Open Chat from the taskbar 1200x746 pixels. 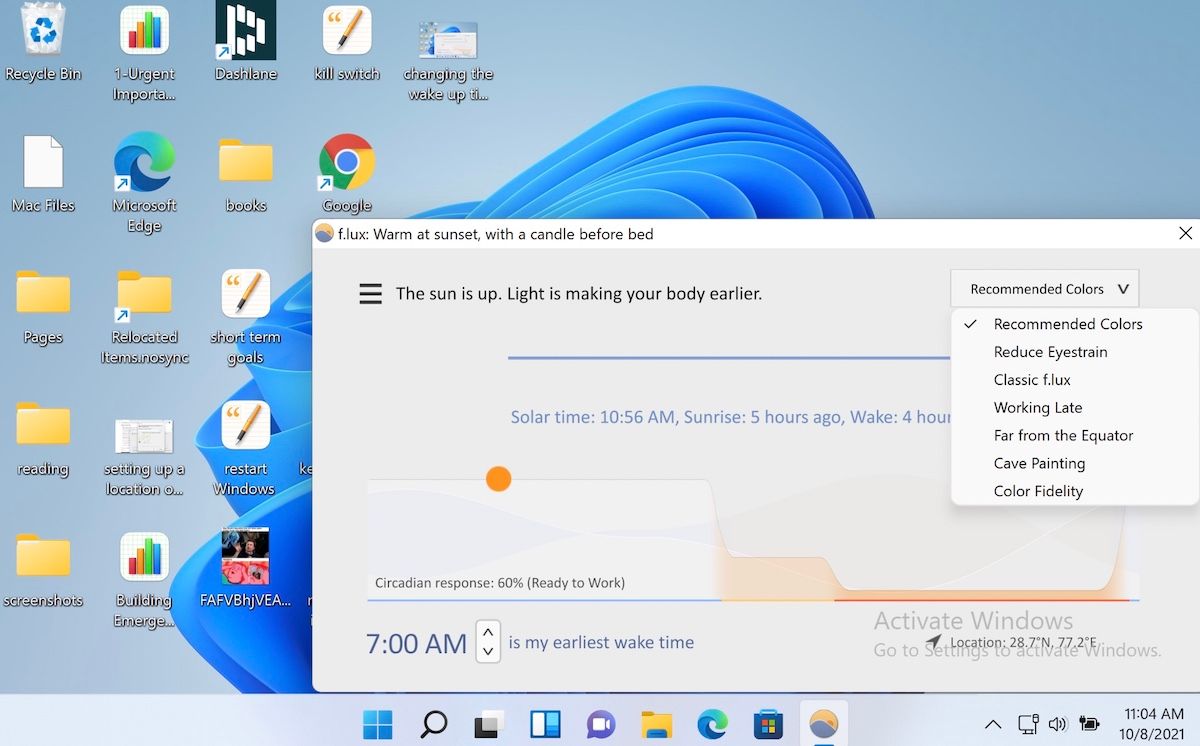click(600, 723)
